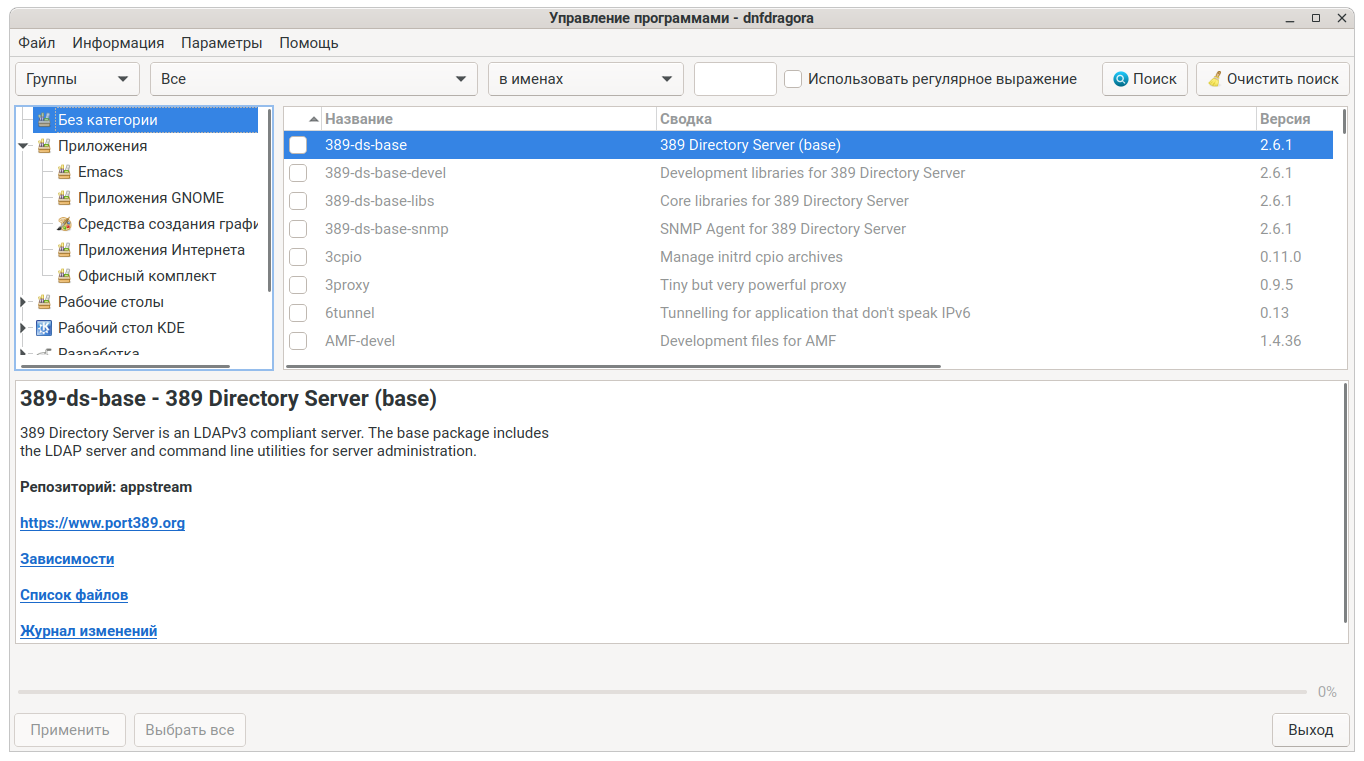Open the https://www.port389.org link
Screen dimensions: 1364x761
pos(102,523)
